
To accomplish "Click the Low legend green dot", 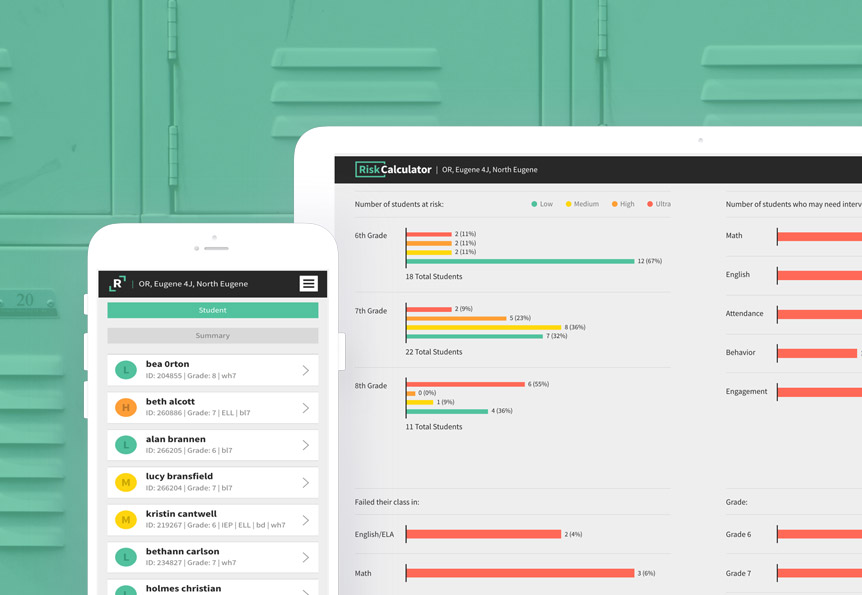I will click(x=534, y=204).
